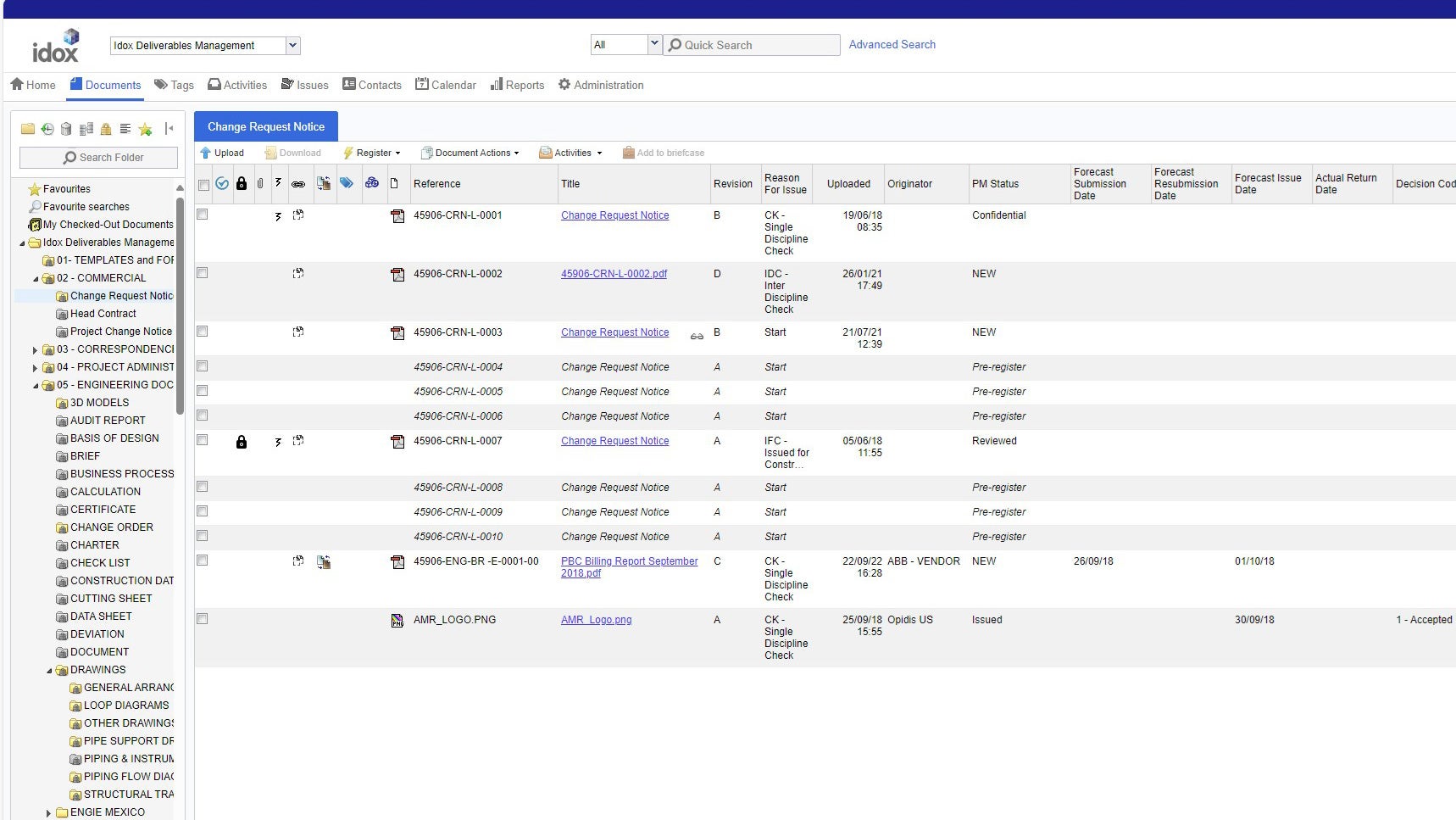This screenshot has width=1456, height=820.
Task: Open PDF icon for 45906-CRN-L-0001
Action: point(397,216)
